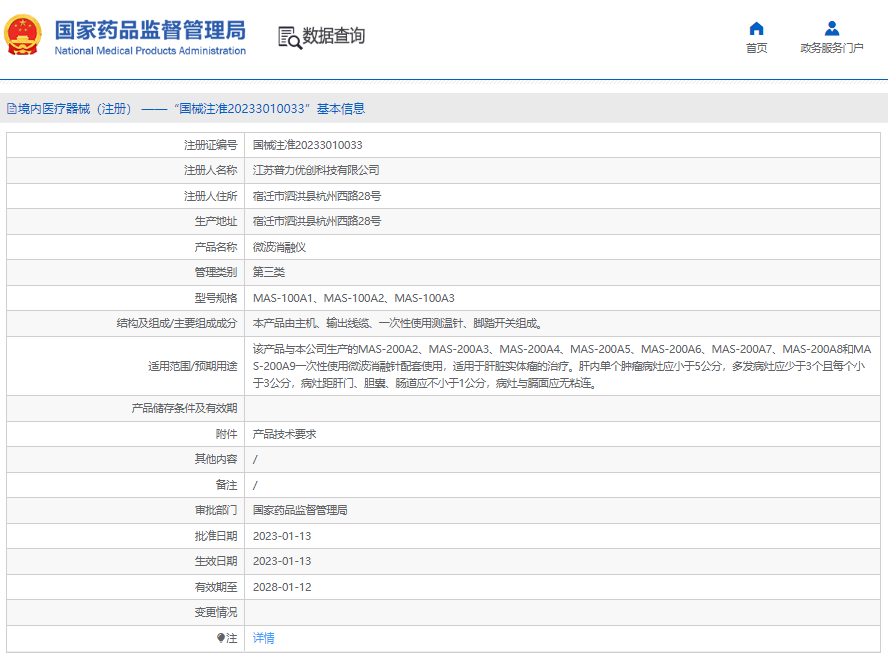Click the document icon before 境内医疗器械

[x=11, y=109]
